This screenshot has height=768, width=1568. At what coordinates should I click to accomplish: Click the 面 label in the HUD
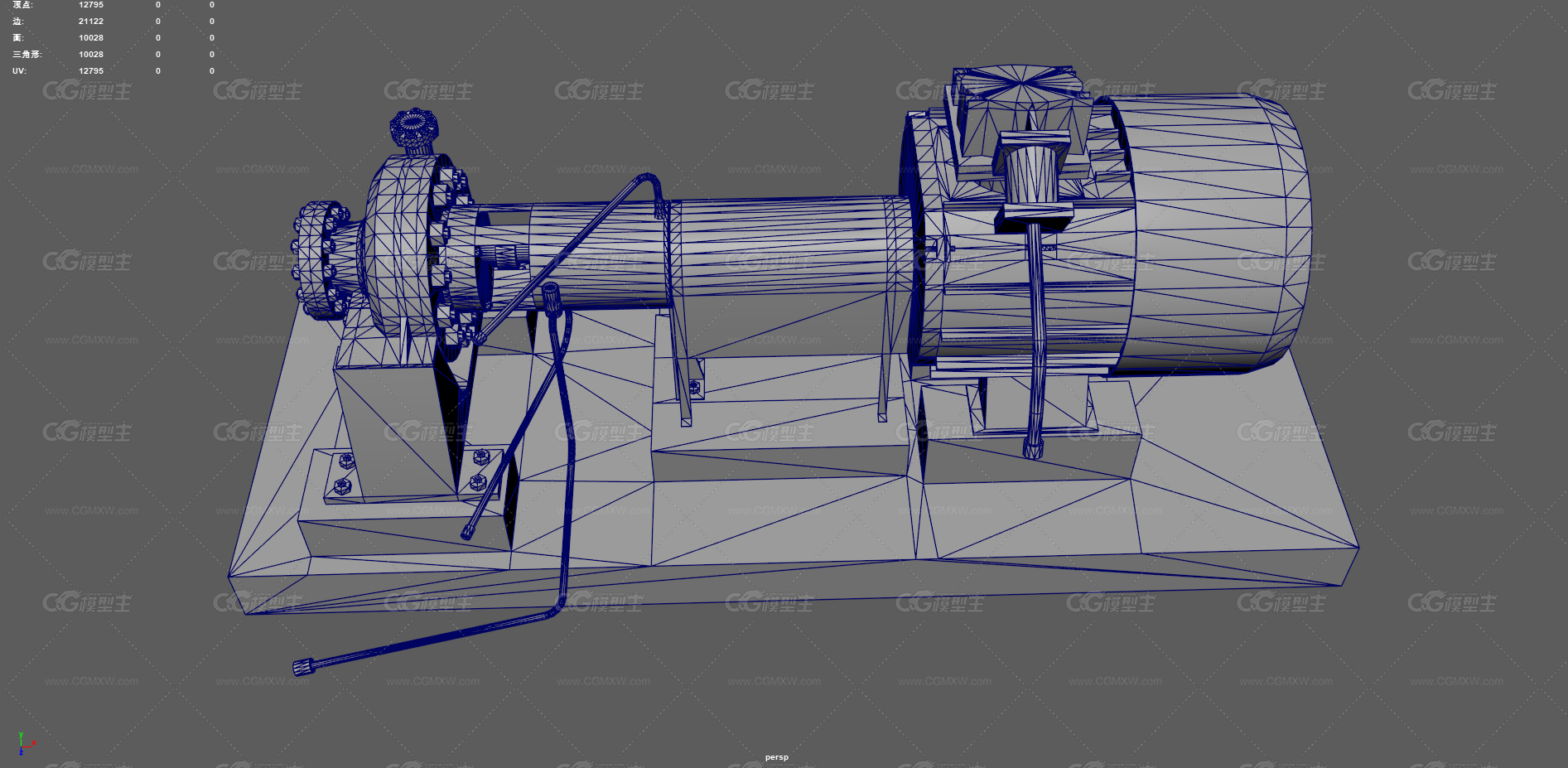click(x=18, y=38)
